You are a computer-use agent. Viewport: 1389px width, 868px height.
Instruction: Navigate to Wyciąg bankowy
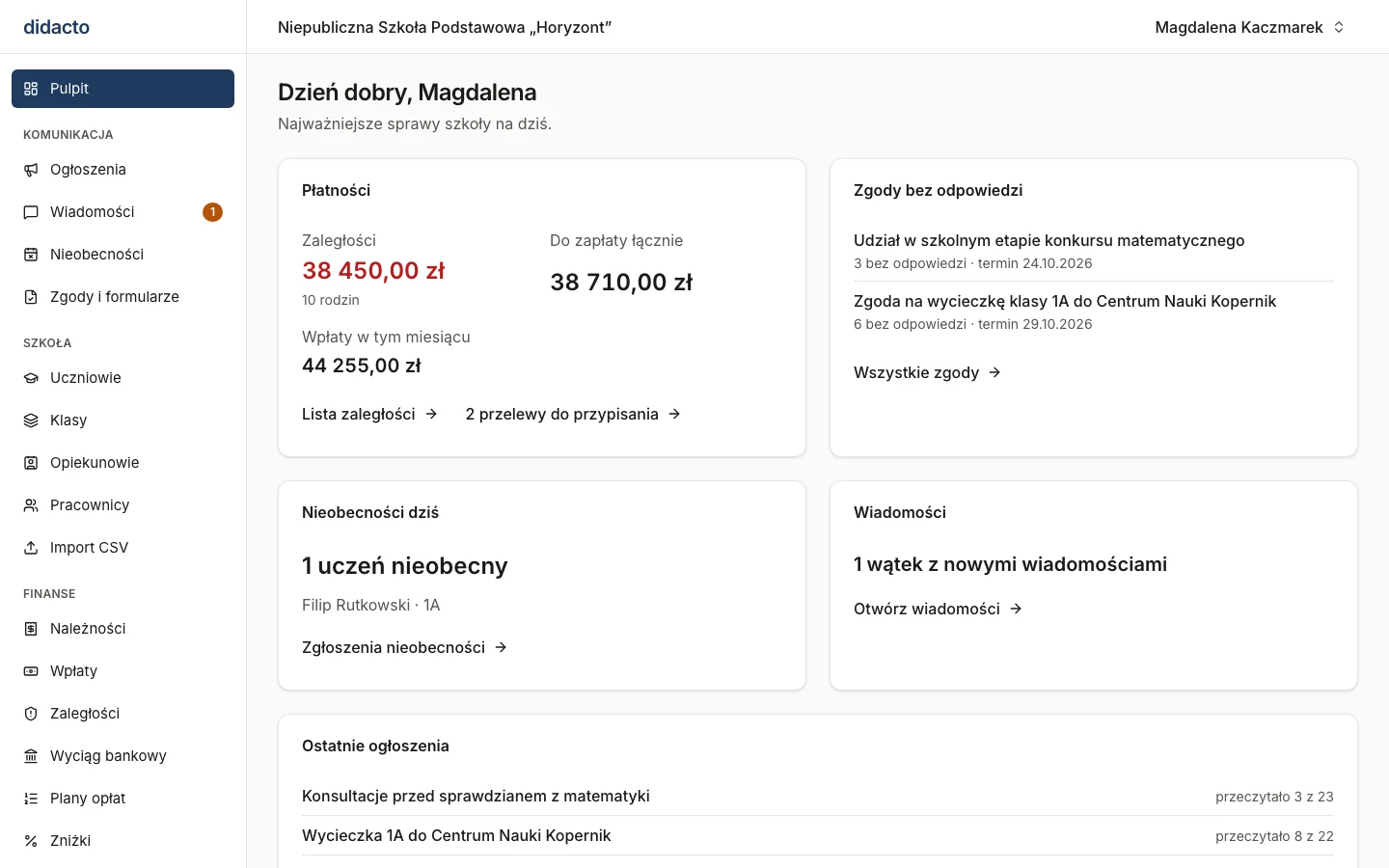pyautogui.click(x=123, y=756)
